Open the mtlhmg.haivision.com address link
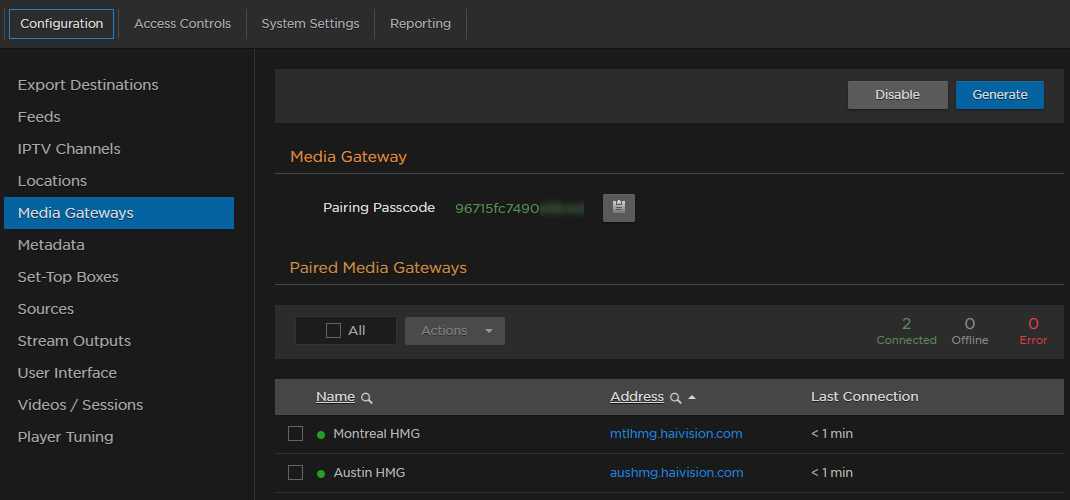 [x=676, y=434]
